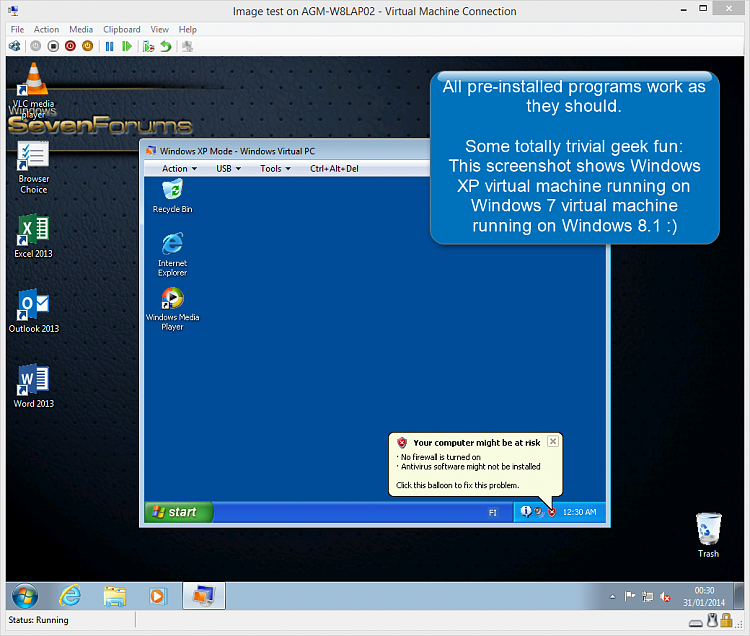This screenshot has width=750, height=636.
Task: Close the security warning balloon
Action: 553,441
